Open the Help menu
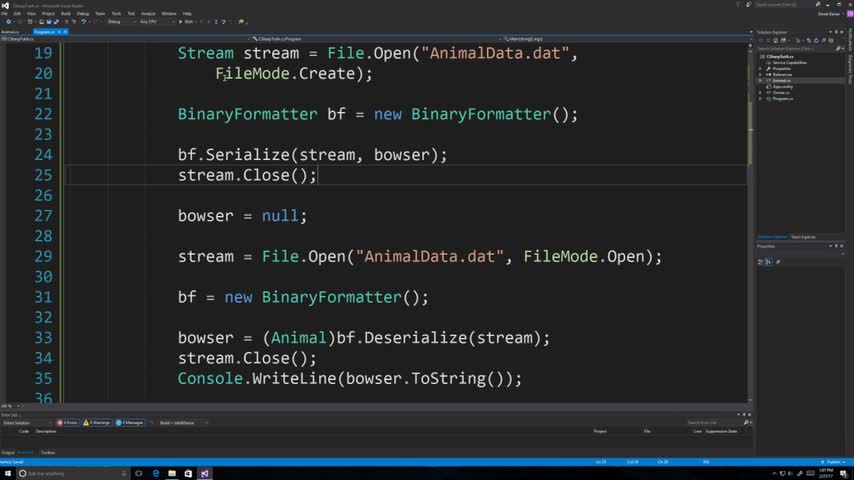The width and height of the screenshot is (854, 480). tap(187, 14)
